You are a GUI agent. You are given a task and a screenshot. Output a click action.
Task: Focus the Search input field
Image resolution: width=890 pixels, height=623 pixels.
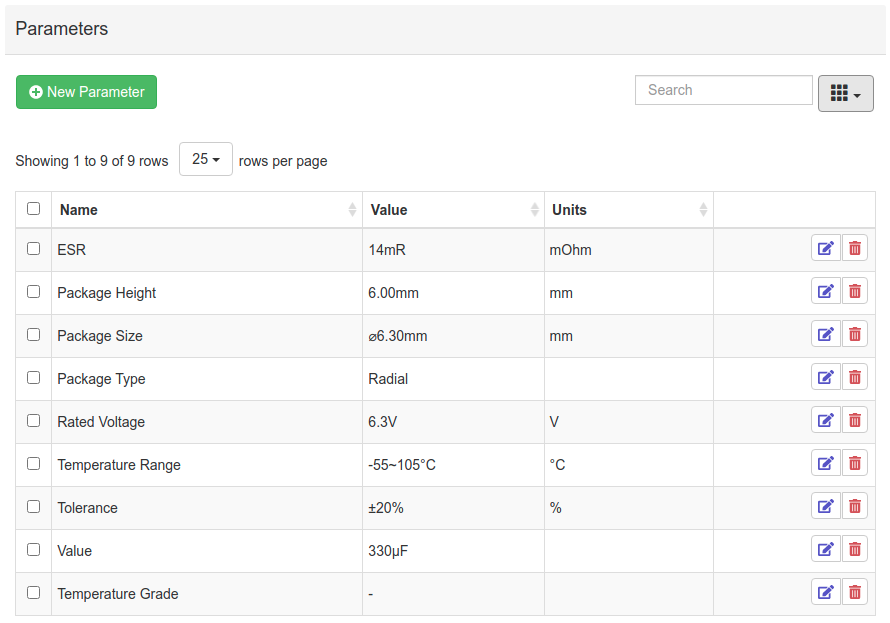click(723, 90)
